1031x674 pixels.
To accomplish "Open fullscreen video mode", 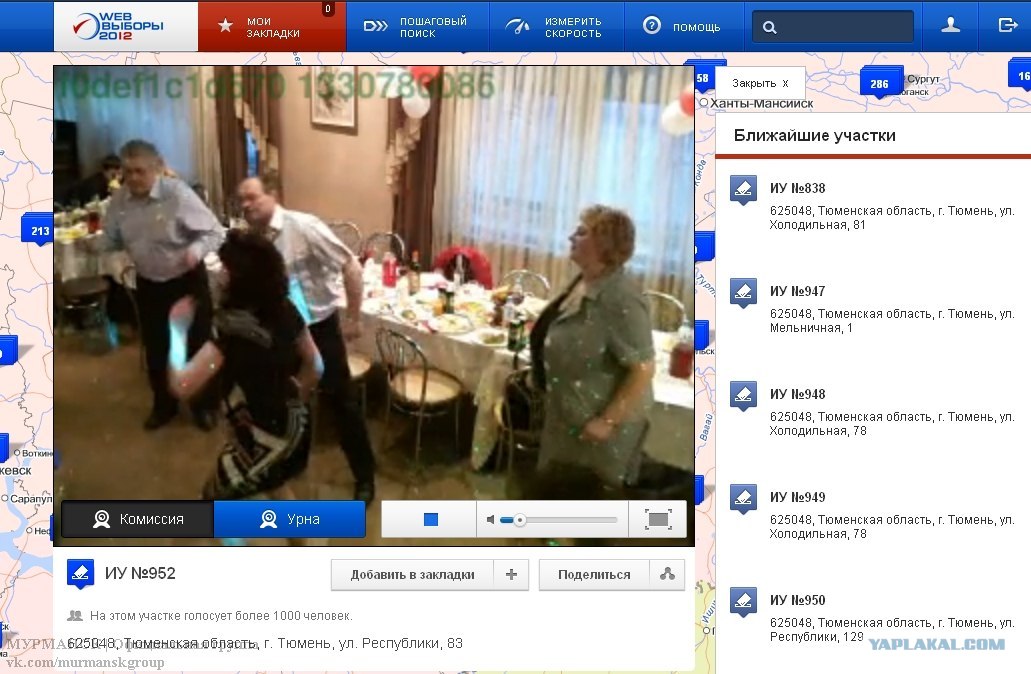I will tap(658, 519).
